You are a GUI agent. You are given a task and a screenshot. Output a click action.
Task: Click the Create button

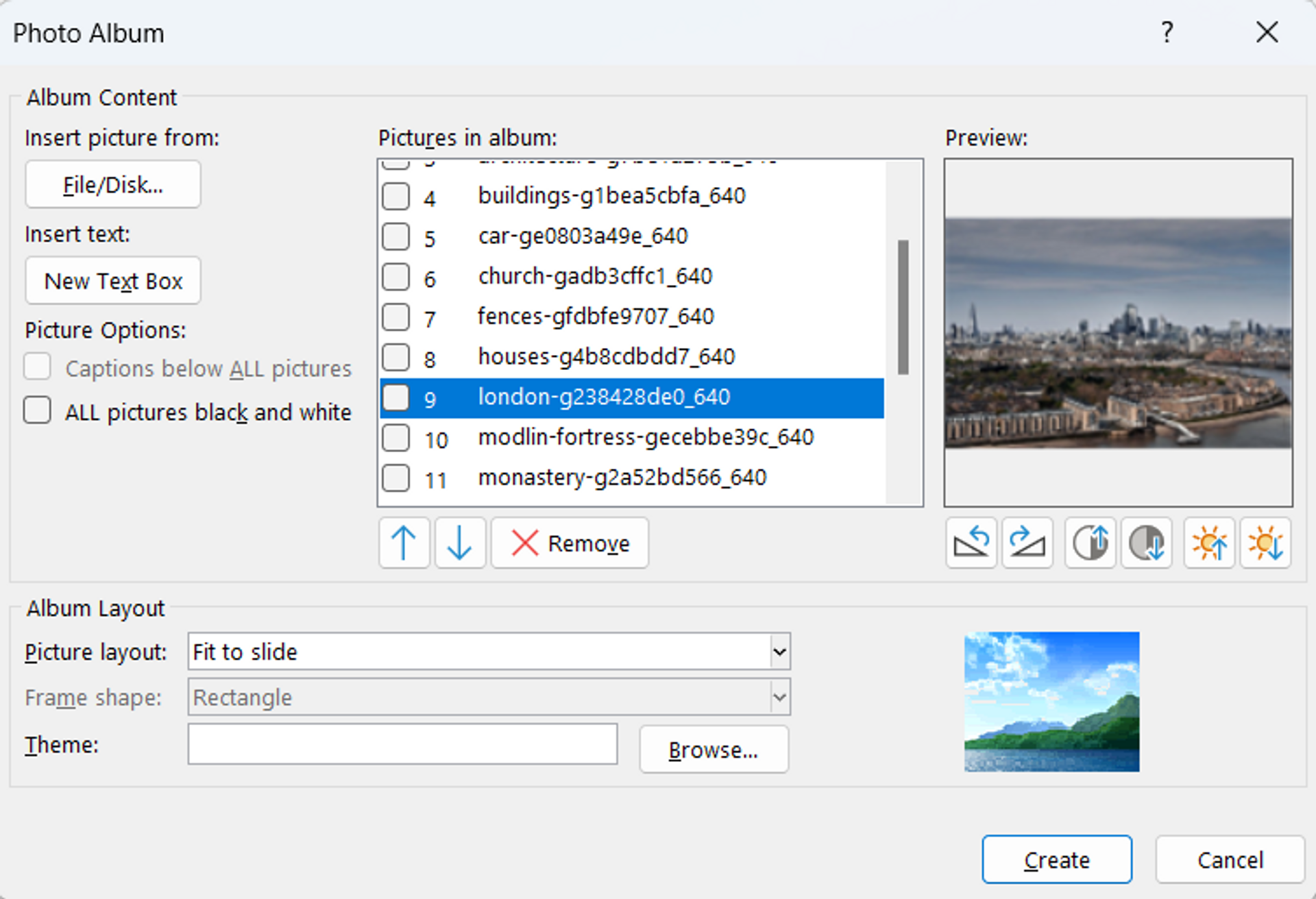tap(1056, 859)
